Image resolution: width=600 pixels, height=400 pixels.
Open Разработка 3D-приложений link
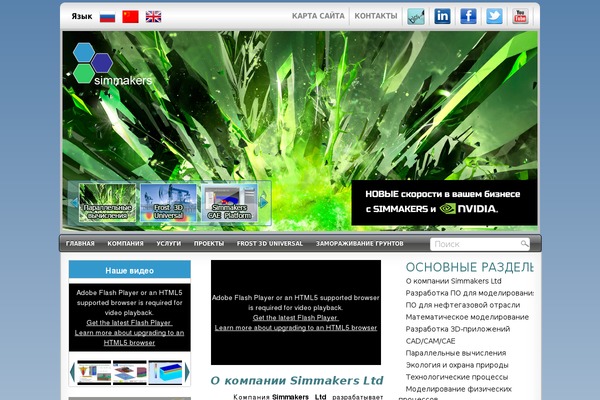pyautogui.click(x=458, y=329)
